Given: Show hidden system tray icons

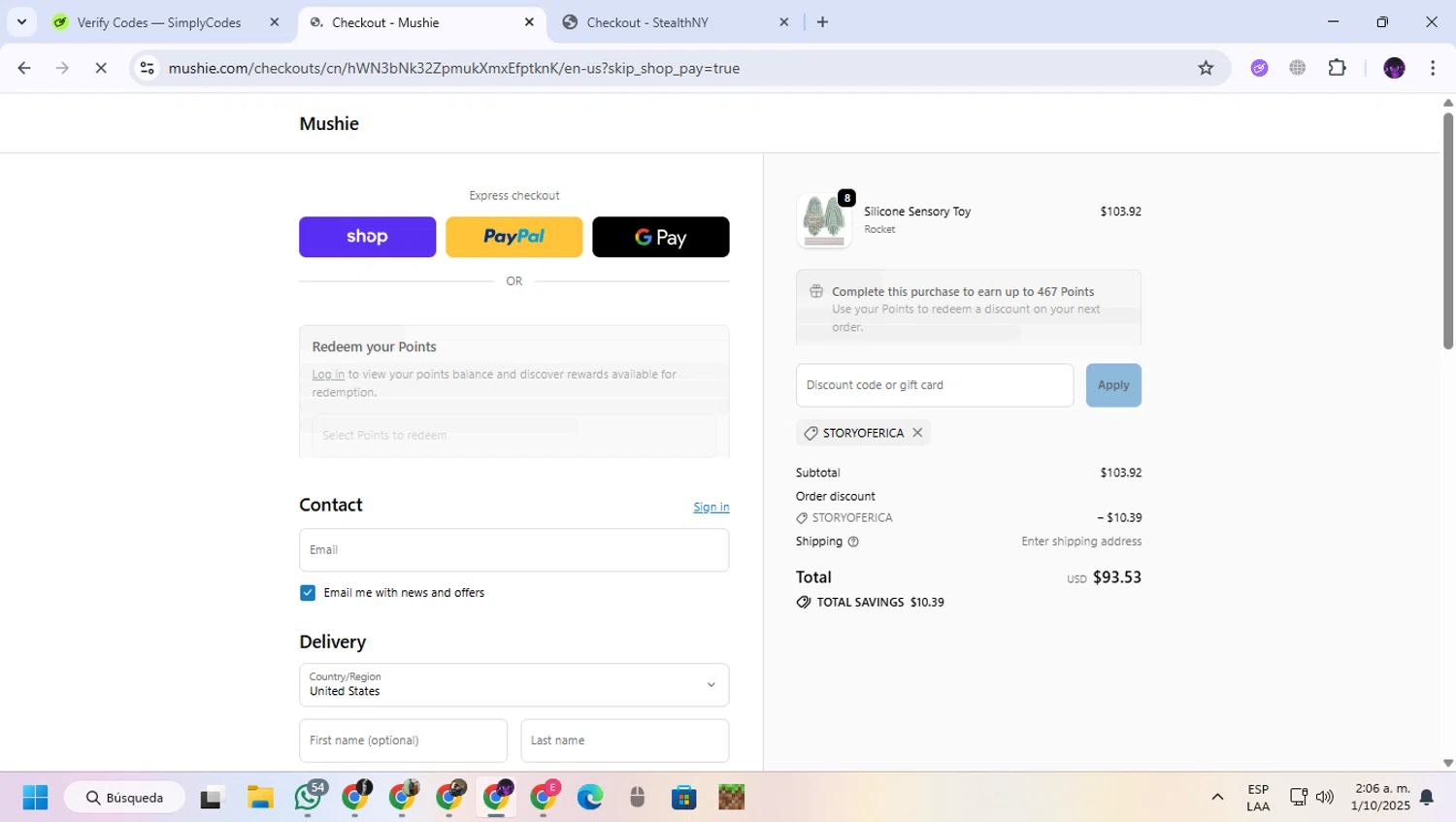Looking at the screenshot, I should click(x=1217, y=798).
